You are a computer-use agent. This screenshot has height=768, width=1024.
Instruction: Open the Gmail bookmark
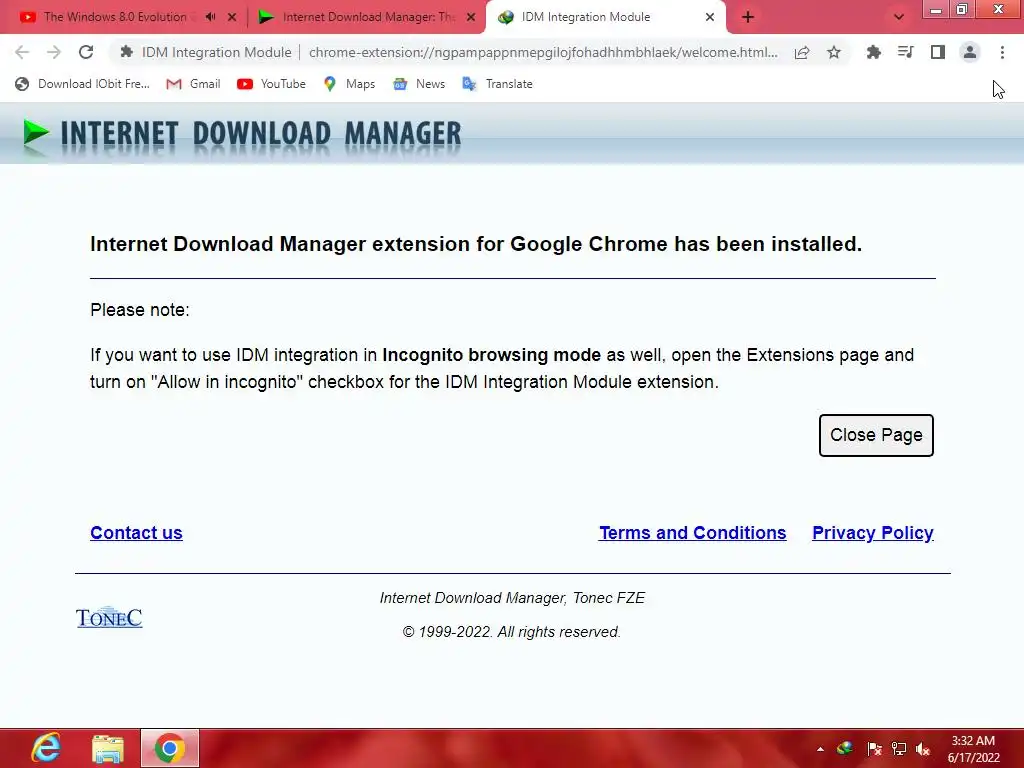click(193, 84)
